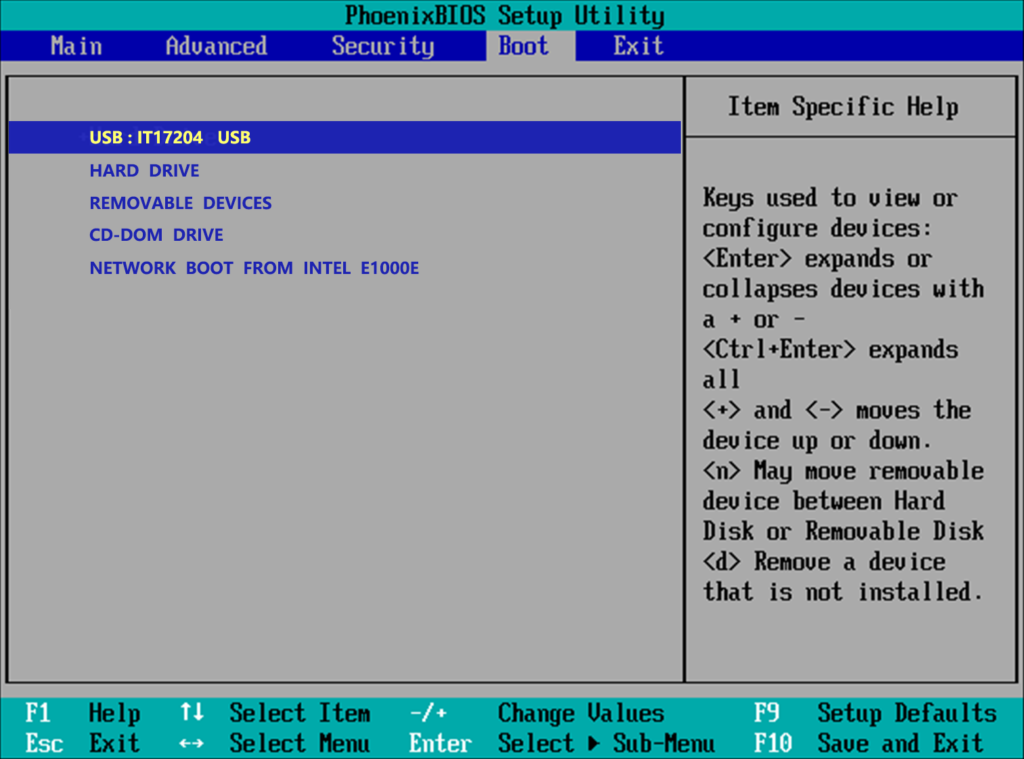Click the F10 Save and Exit shortcut
The height and width of the screenshot is (759, 1024).
point(869,743)
